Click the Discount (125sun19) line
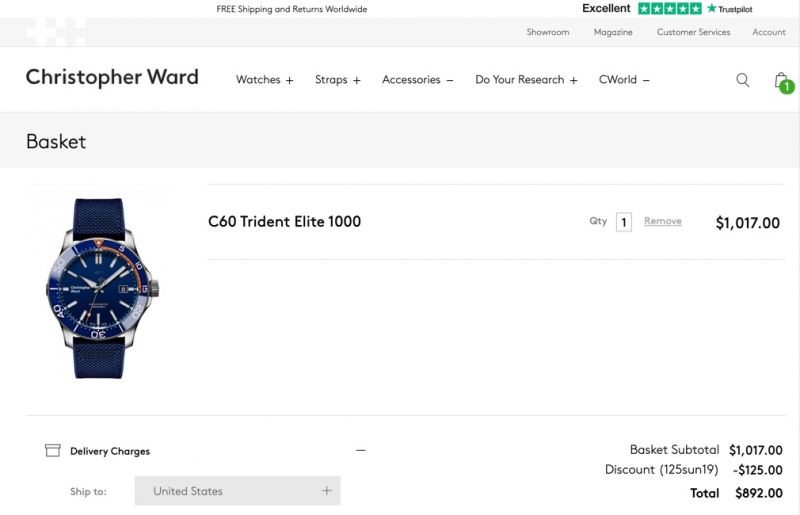 [661, 470]
